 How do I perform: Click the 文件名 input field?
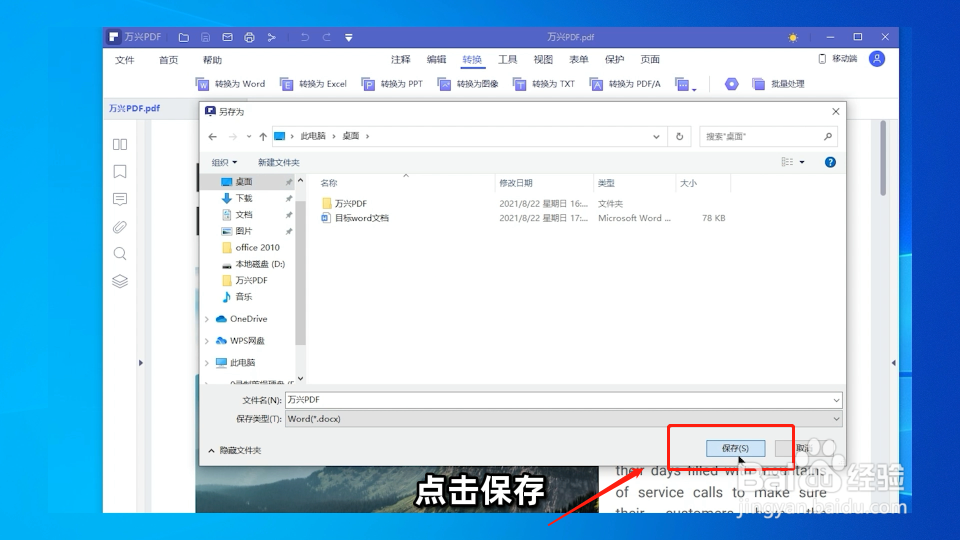click(563, 400)
